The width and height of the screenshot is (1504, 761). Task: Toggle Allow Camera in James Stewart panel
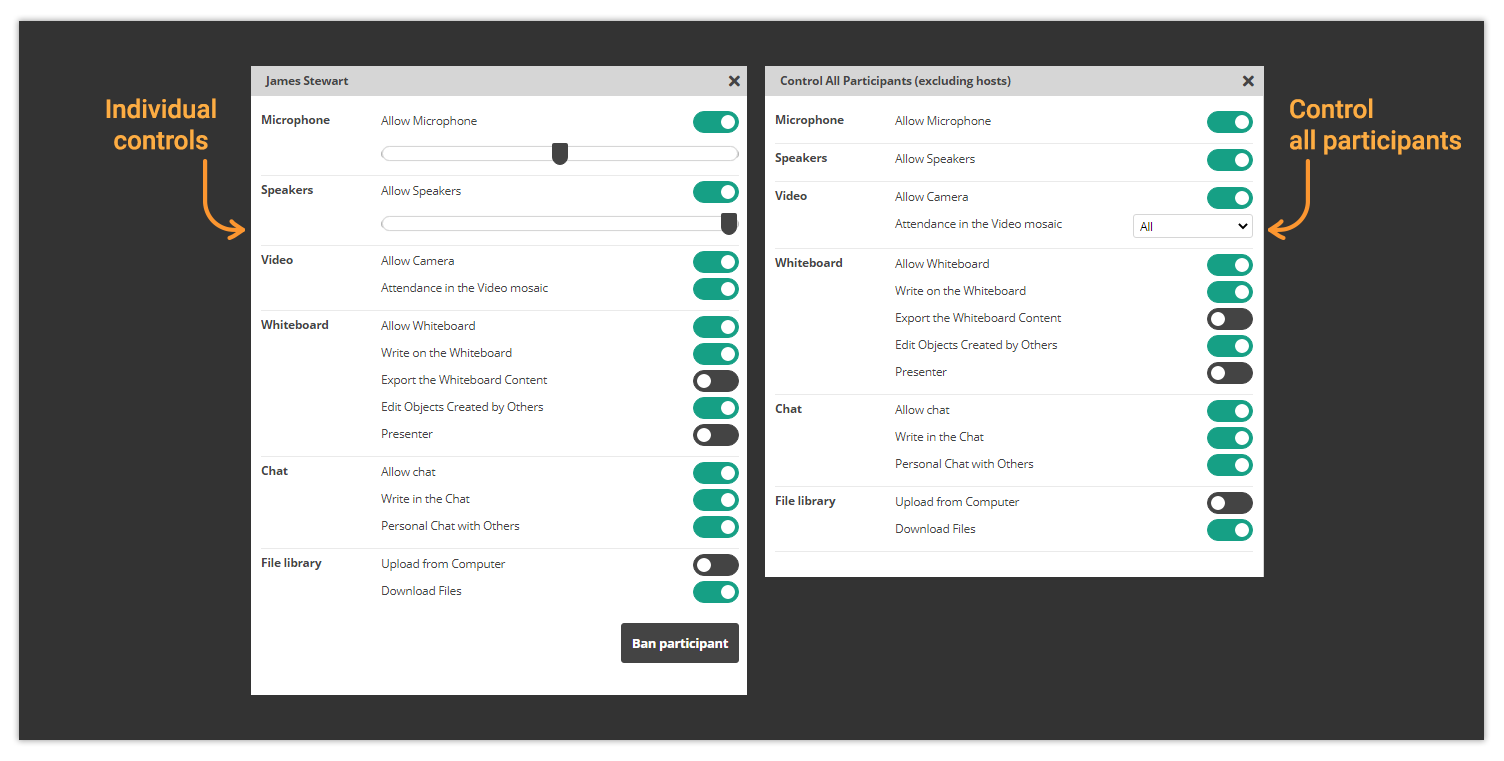pyautogui.click(x=716, y=262)
